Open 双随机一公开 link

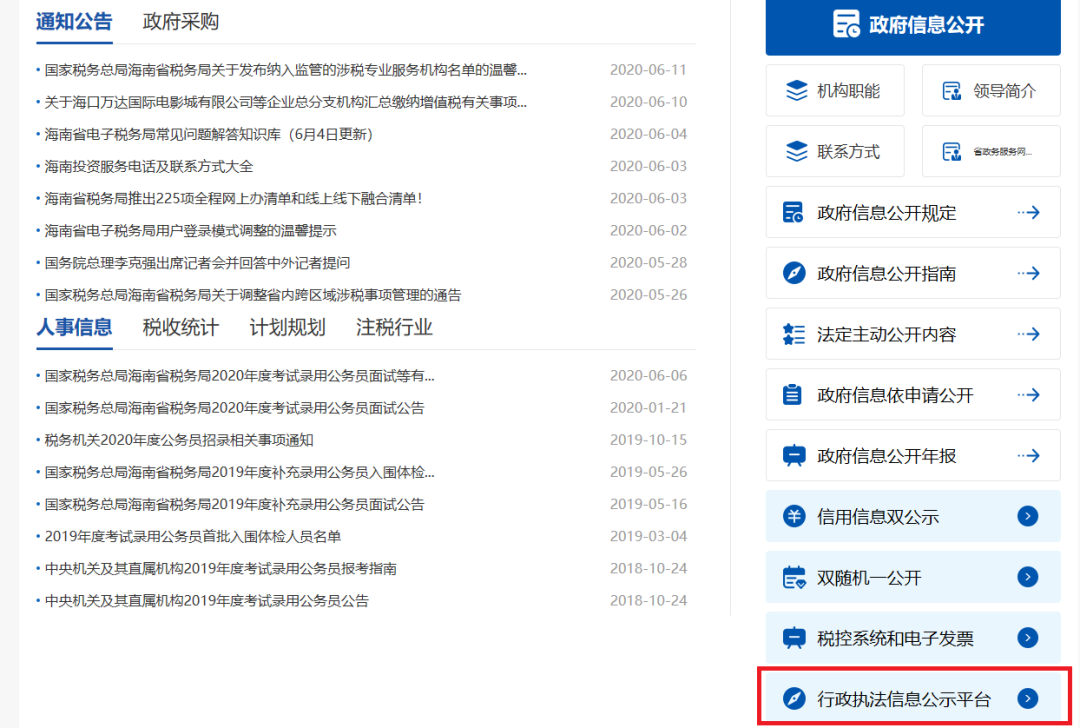tap(913, 576)
